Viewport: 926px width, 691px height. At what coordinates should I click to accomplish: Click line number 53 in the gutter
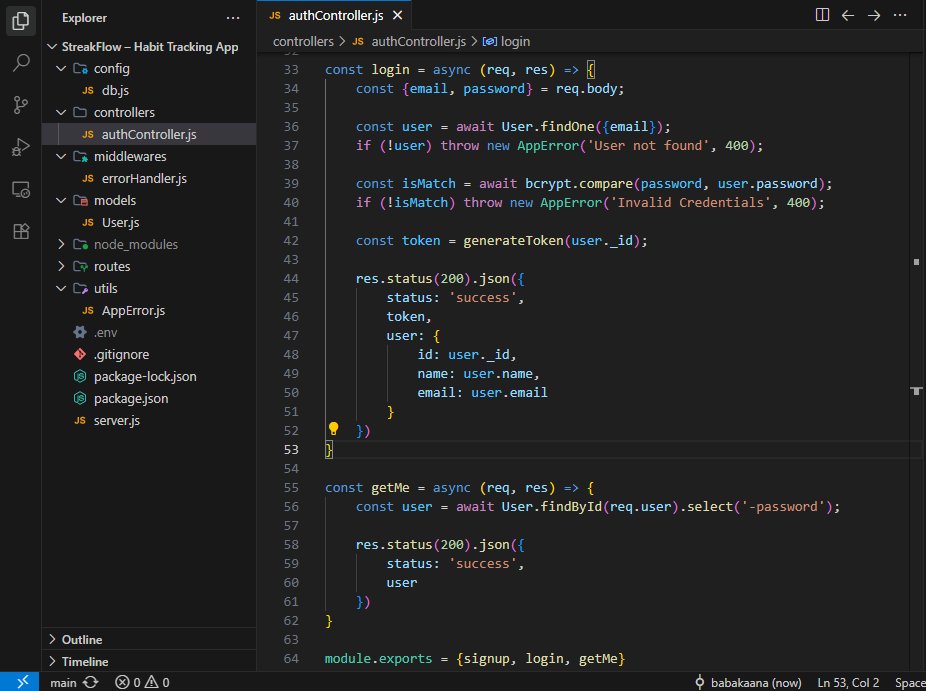tap(291, 450)
